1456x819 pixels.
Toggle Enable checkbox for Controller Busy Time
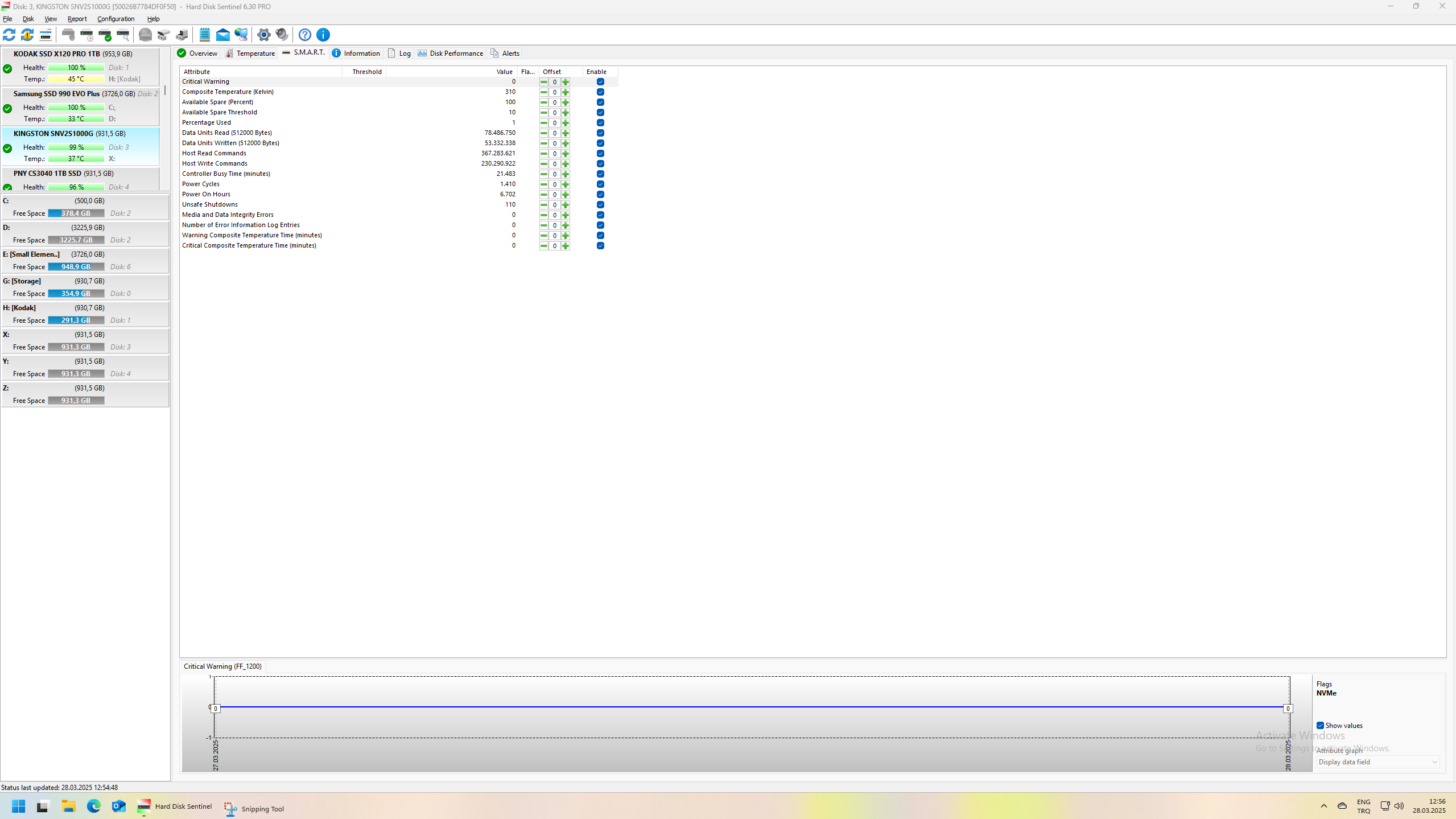pos(600,174)
